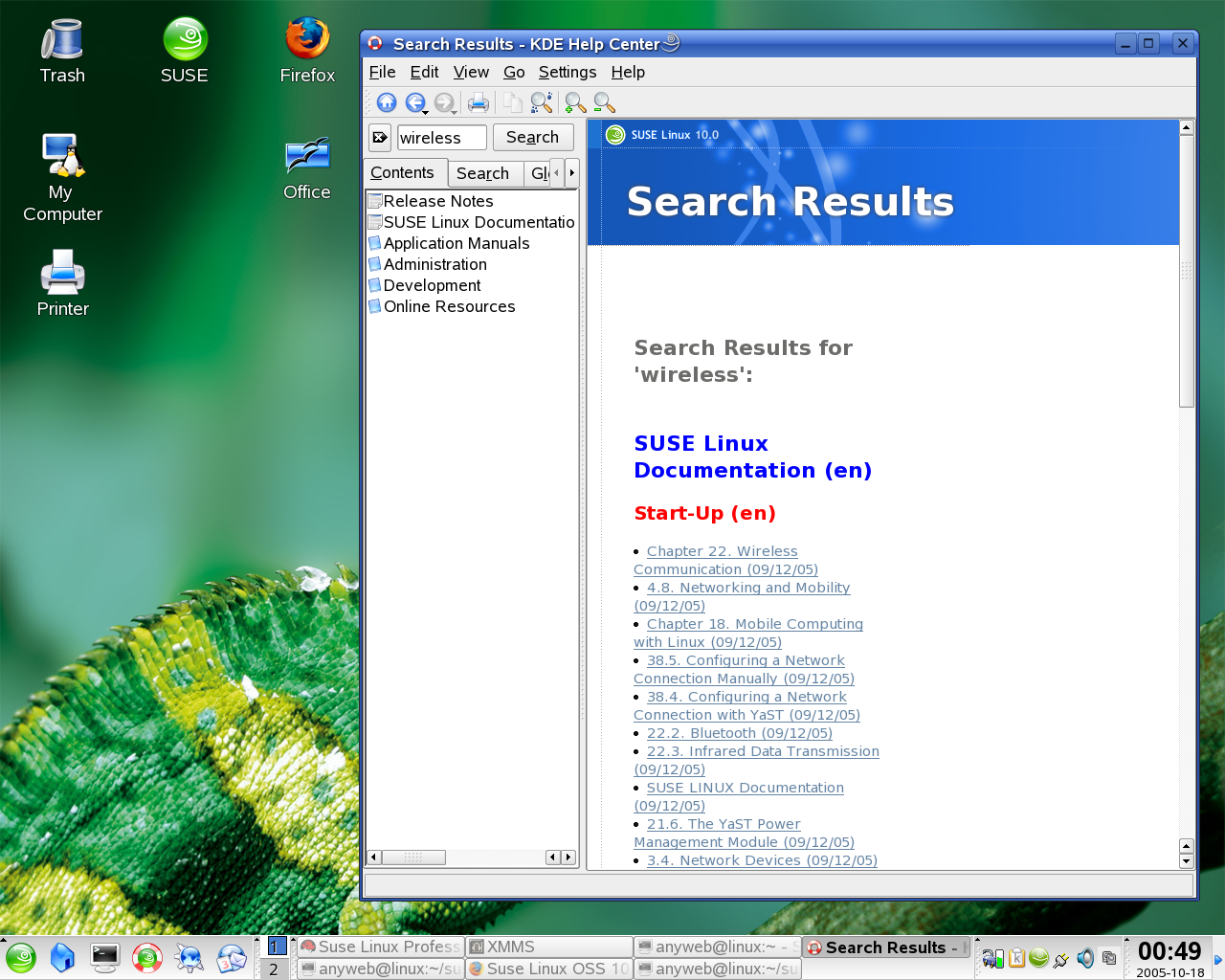Viewport: 1225px width, 980px height.
Task: Open 38.4 Configuring Network Connection with YaST
Action: 746,705
